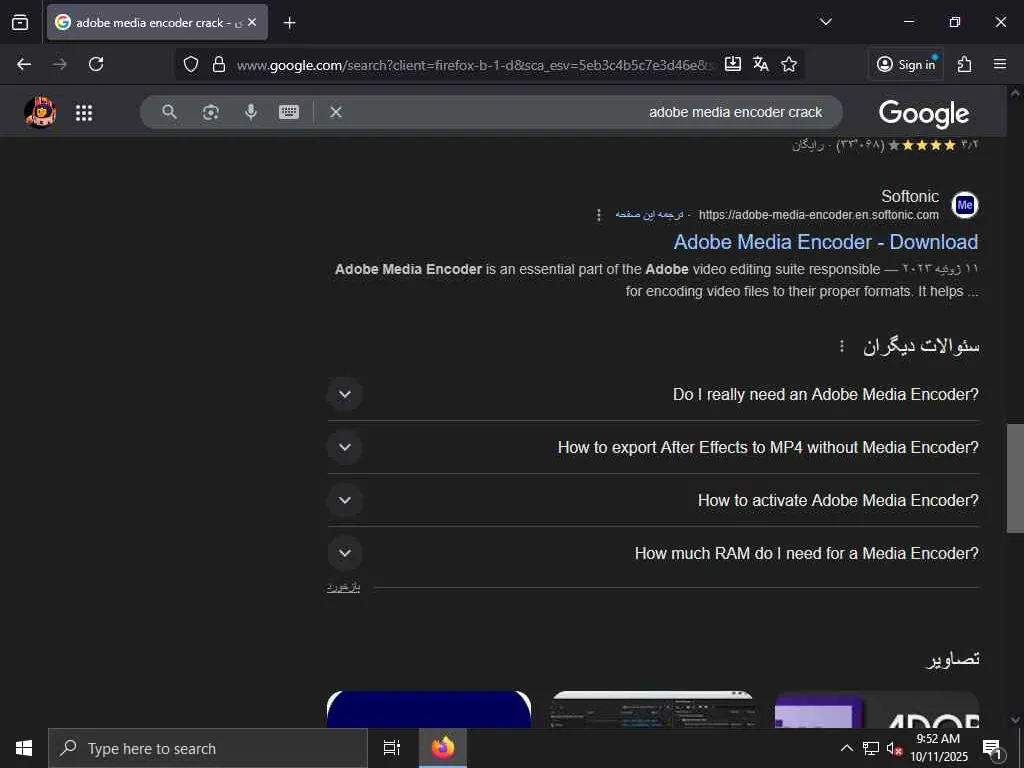
Task: Open the Softonic site name link
Action: pos(910,196)
